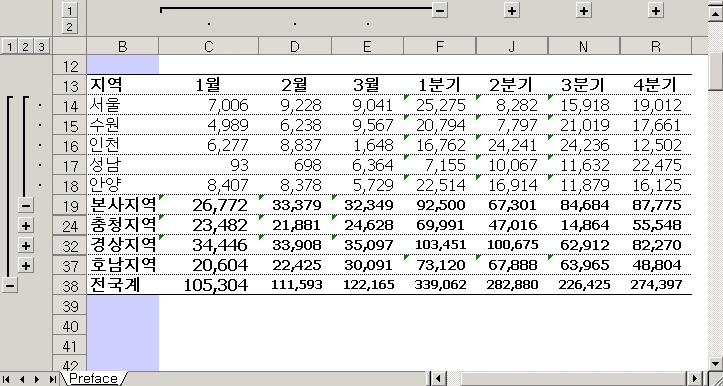Click cell with value 25,275
The width and height of the screenshot is (723, 386).
439,105
